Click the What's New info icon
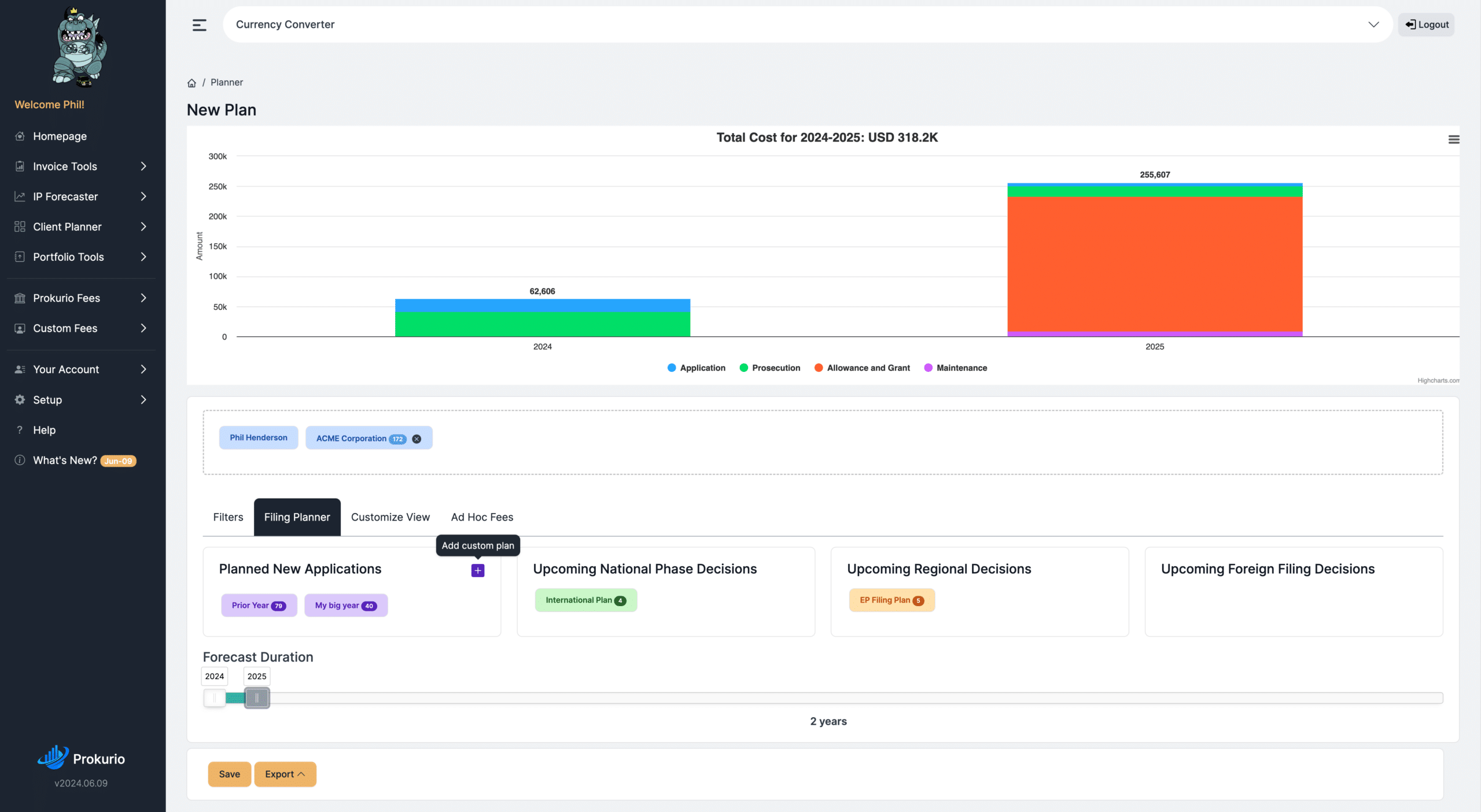The image size is (1481, 812). (x=20, y=460)
